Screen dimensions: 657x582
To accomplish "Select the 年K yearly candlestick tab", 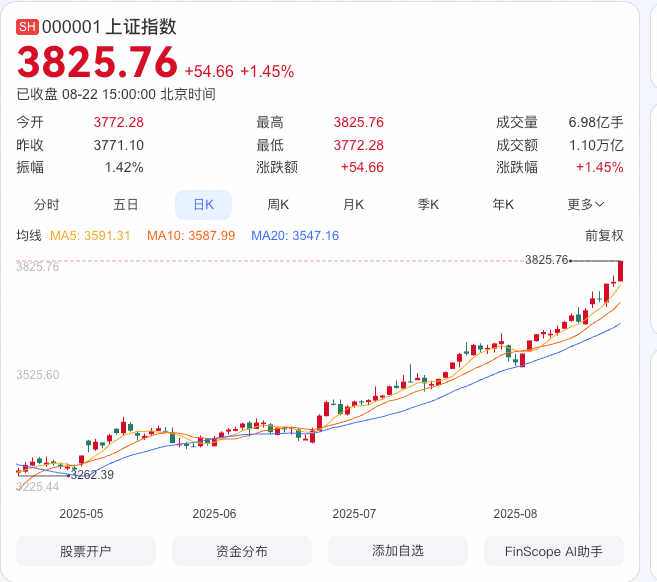I will coord(503,205).
